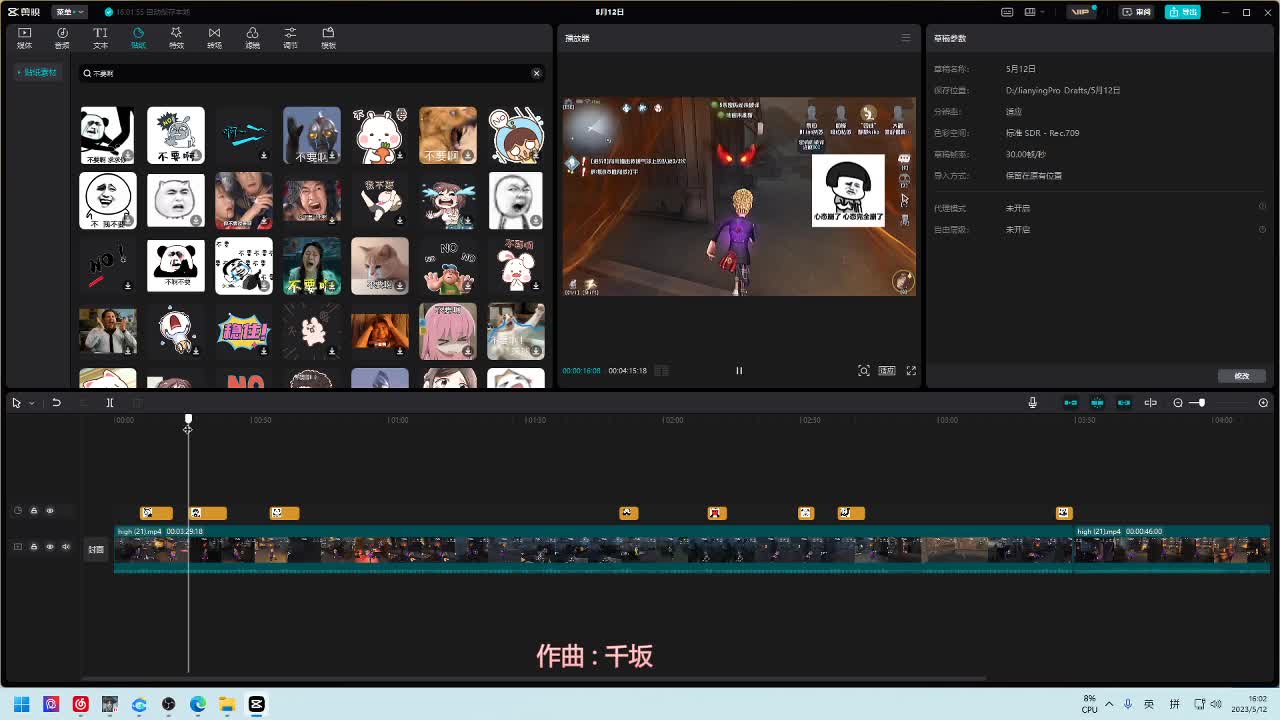Open the 媒体 (Media) tab
The image size is (1280, 720).
pyautogui.click(x=24, y=38)
